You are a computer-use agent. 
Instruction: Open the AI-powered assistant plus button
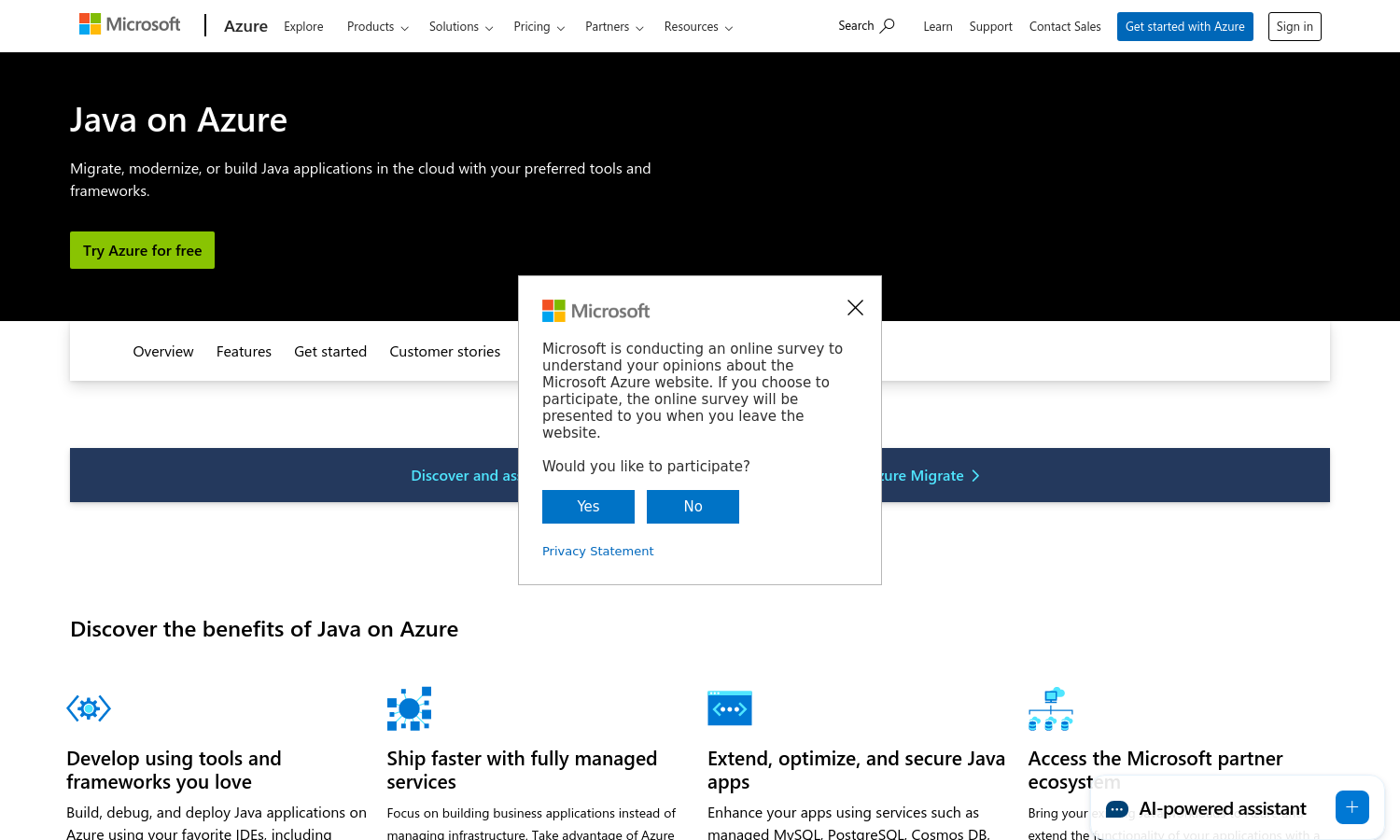pos(1351,807)
